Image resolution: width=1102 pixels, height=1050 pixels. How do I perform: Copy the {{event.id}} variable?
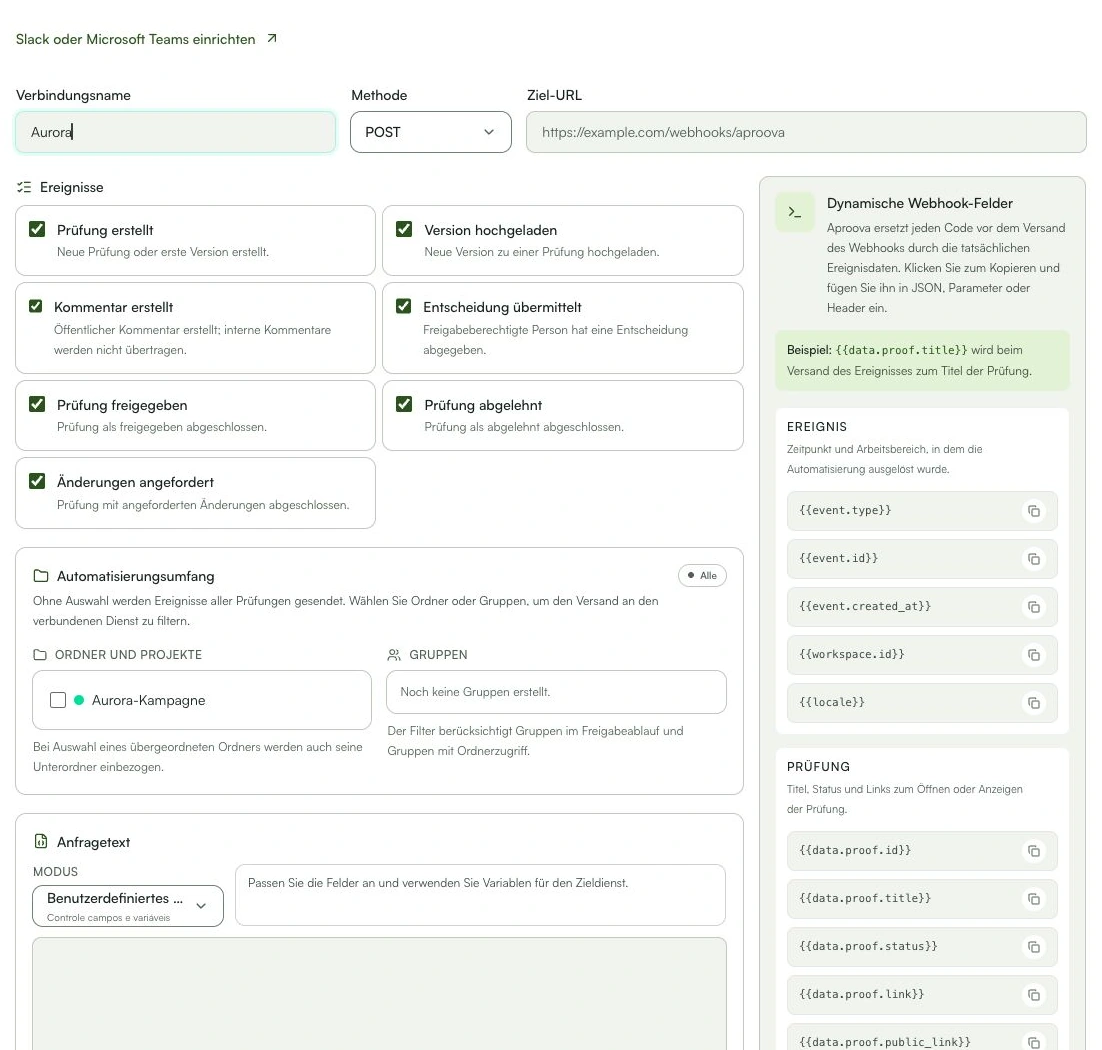click(1033, 559)
